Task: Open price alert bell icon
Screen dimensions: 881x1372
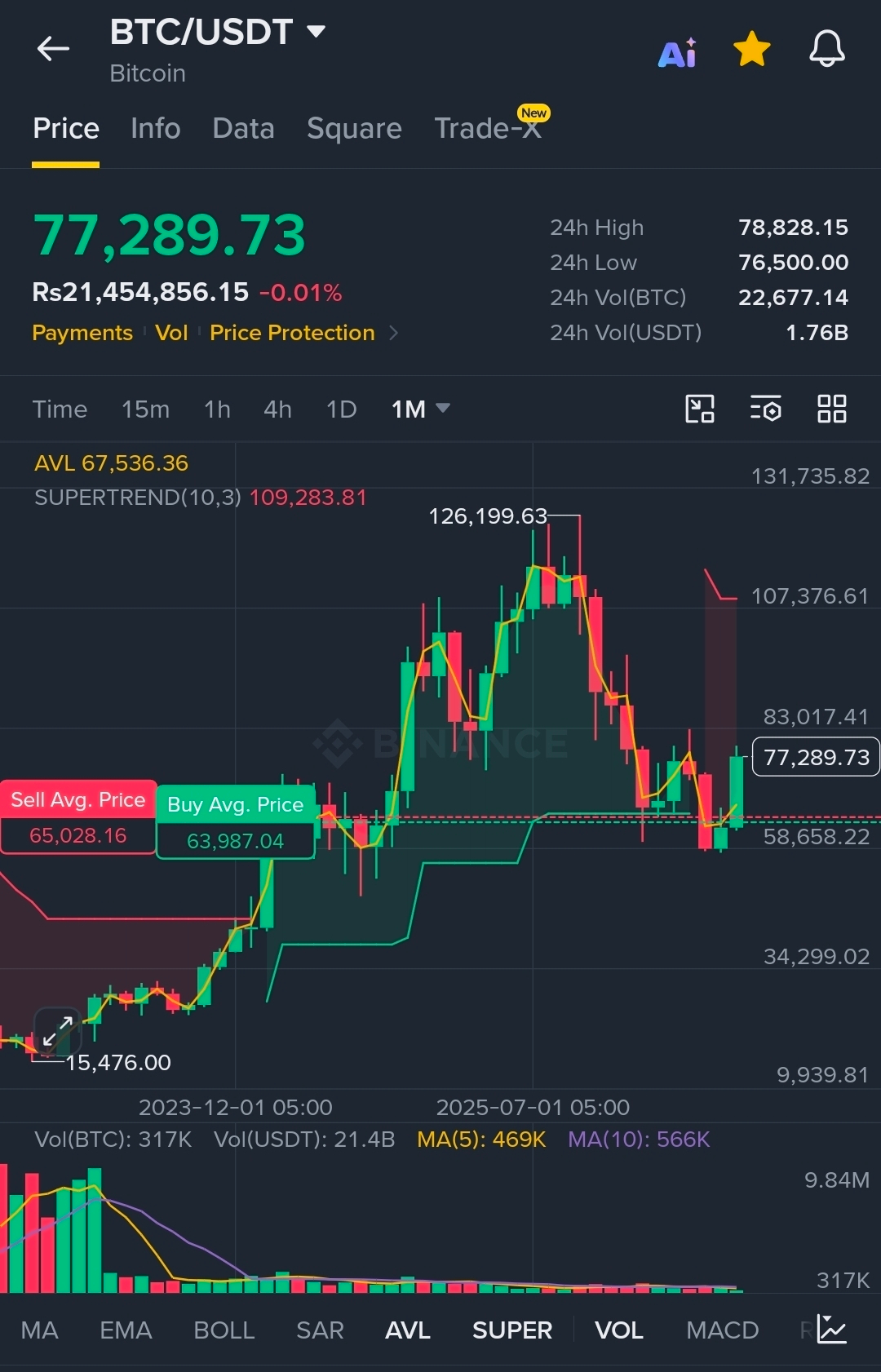Action: [x=826, y=49]
